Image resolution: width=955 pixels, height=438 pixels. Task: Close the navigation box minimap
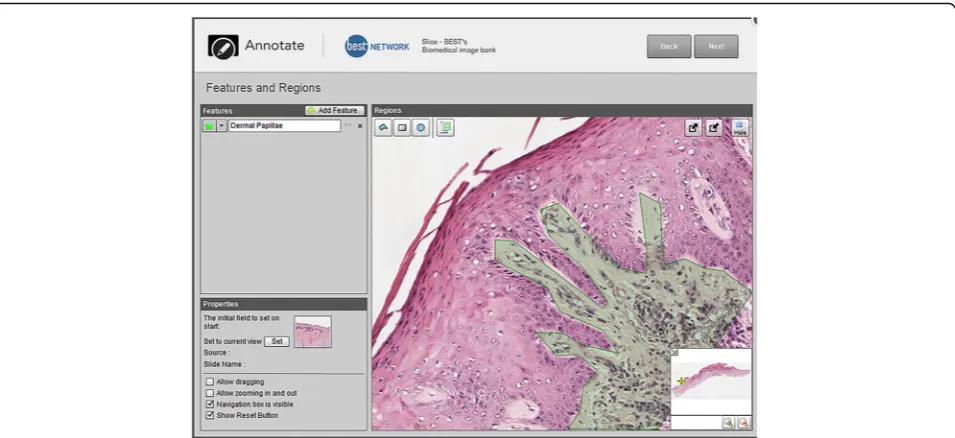tap(674, 352)
